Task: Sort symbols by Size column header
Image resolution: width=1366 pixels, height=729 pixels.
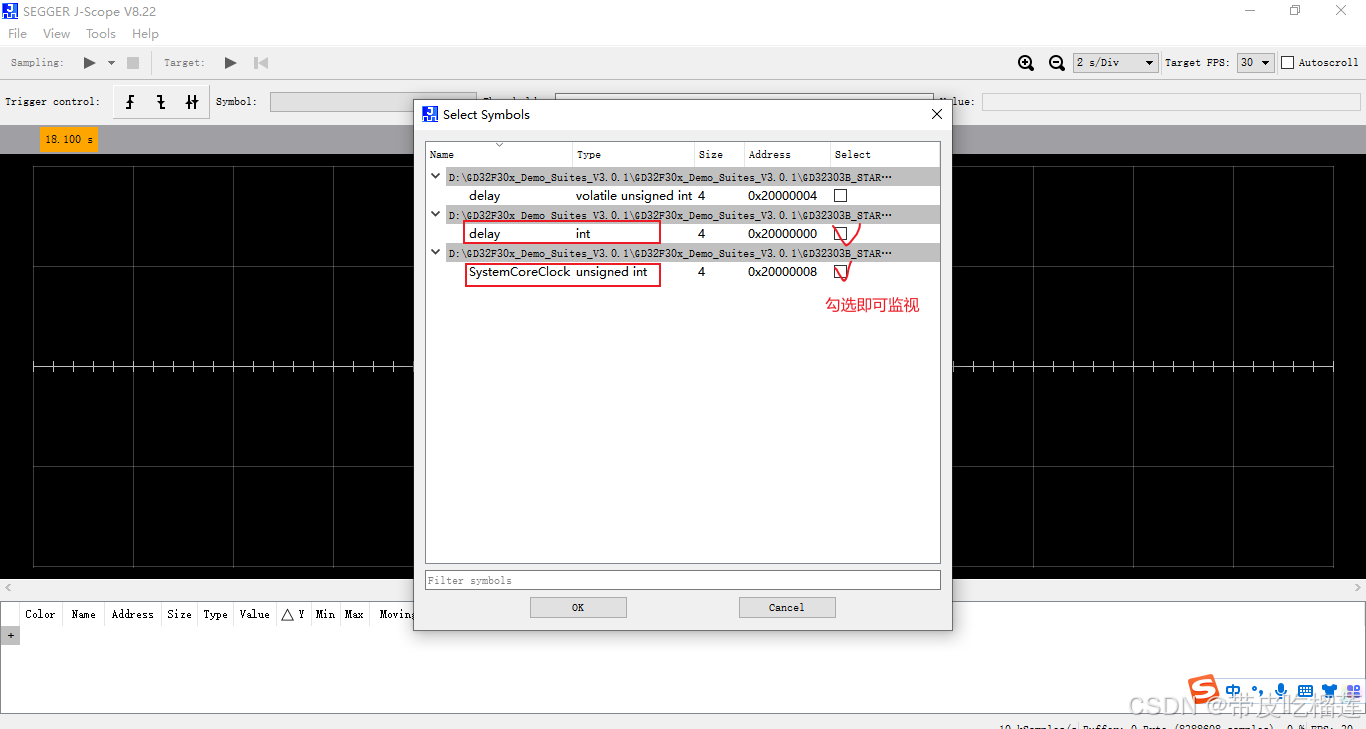Action: click(x=719, y=155)
